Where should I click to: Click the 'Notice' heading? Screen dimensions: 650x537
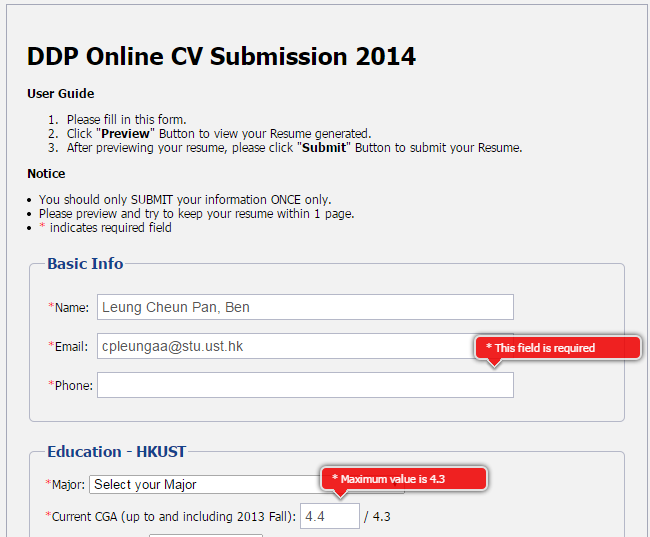[x=46, y=173]
